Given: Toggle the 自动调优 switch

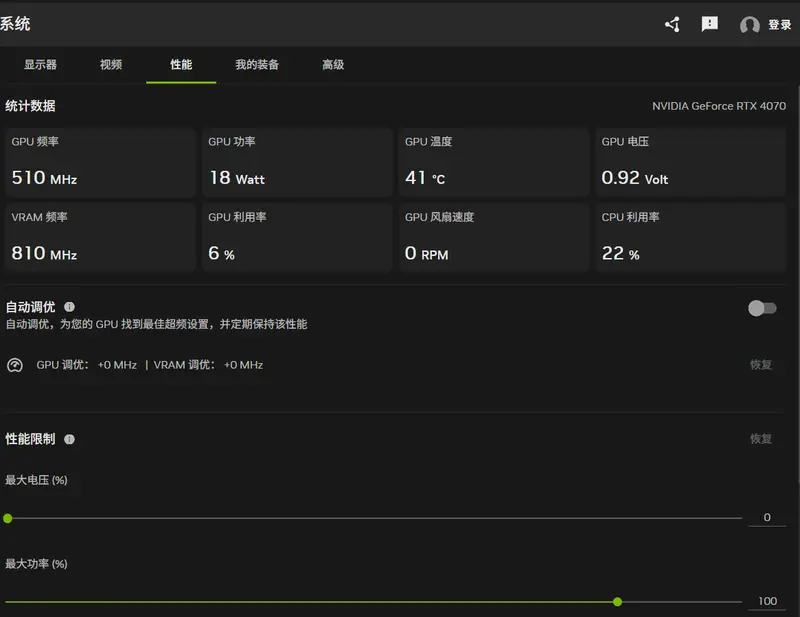Looking at the screenshot, I should click(x=762, y=308).
